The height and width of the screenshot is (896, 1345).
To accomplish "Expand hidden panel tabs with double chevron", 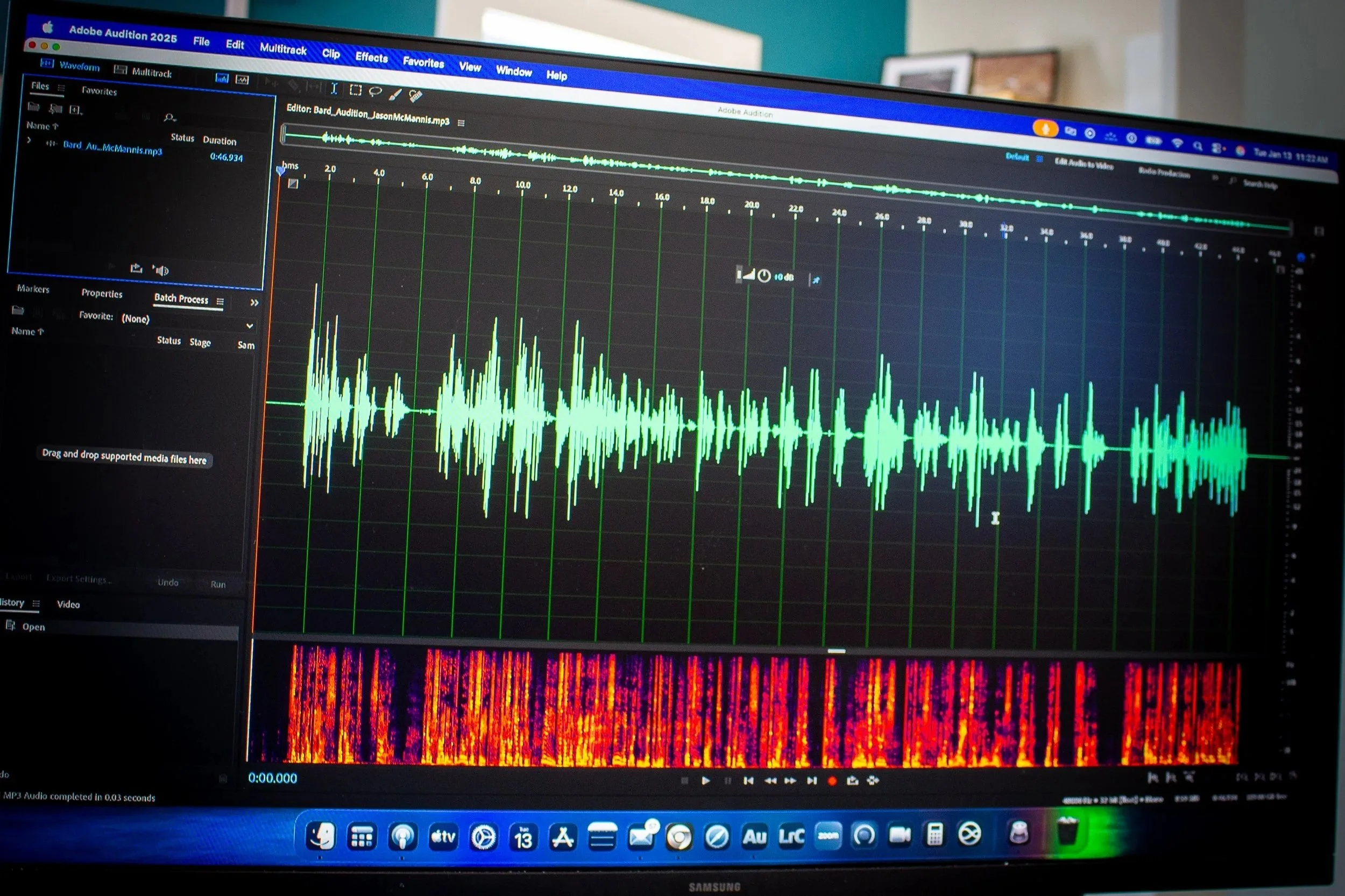I will coord(254,302).
